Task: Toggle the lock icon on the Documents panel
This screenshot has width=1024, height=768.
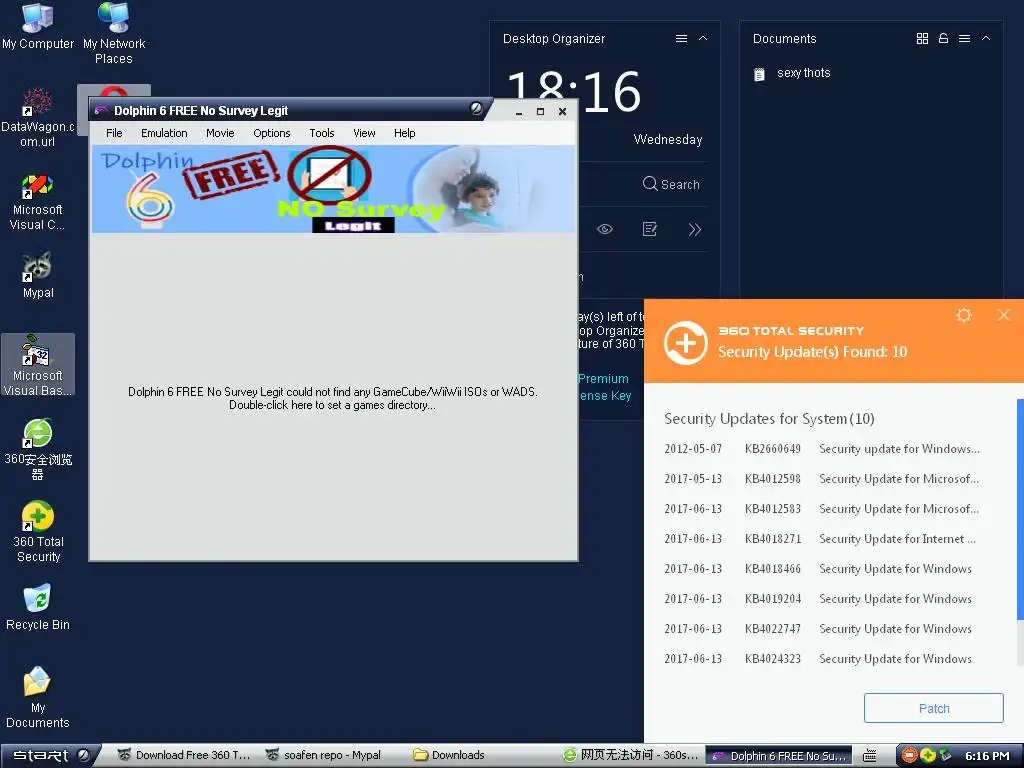Action: point(943,39)
